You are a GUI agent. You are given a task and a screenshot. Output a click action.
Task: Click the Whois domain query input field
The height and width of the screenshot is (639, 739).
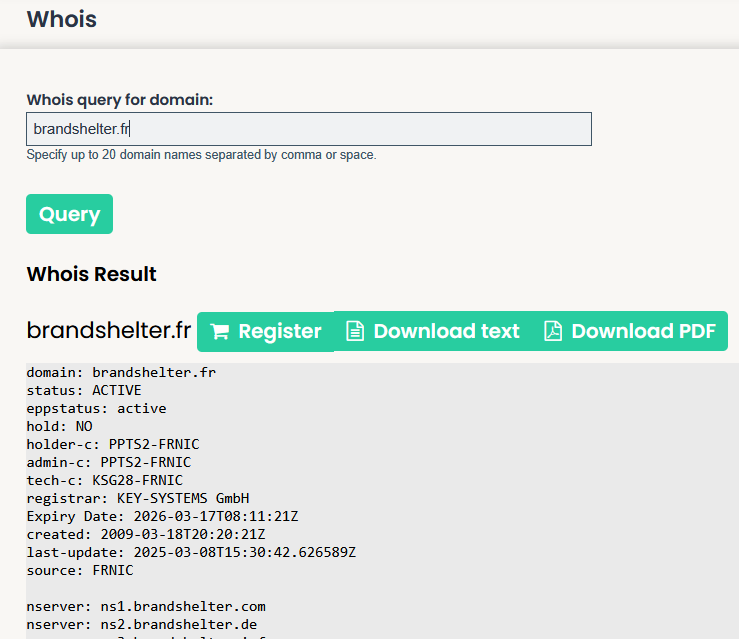309,129
